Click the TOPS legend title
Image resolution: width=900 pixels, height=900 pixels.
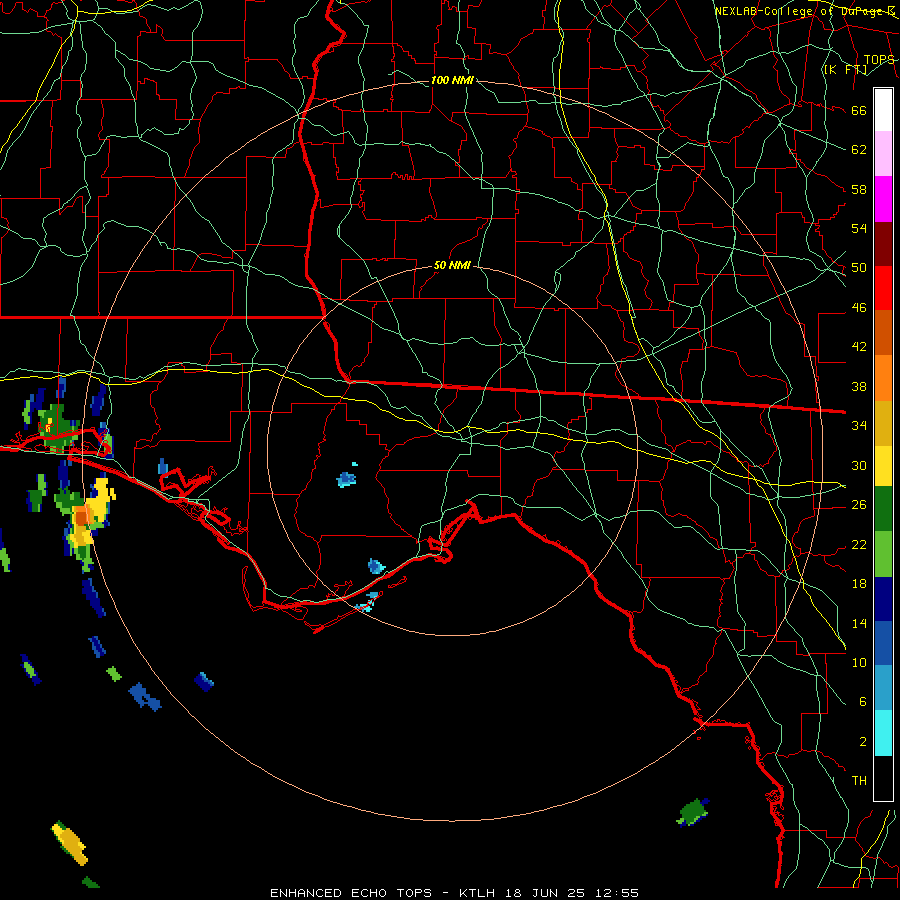click(x=879, y=59)
